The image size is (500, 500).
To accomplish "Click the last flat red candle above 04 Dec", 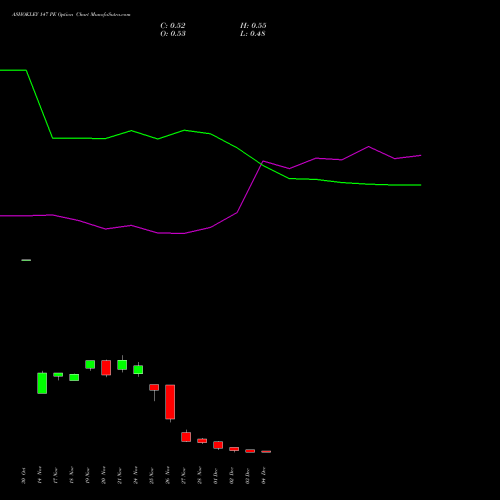I will pyautogui.click(x=266, y=452).
